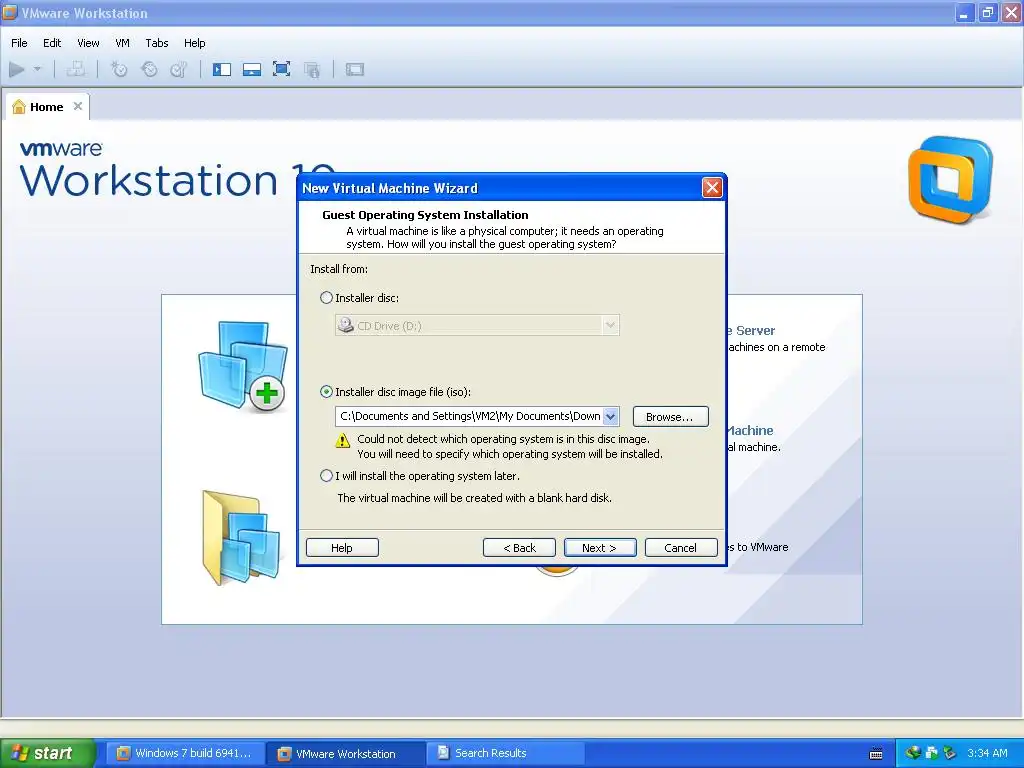Click the Manage Snapshots toolbar icon

178,69
